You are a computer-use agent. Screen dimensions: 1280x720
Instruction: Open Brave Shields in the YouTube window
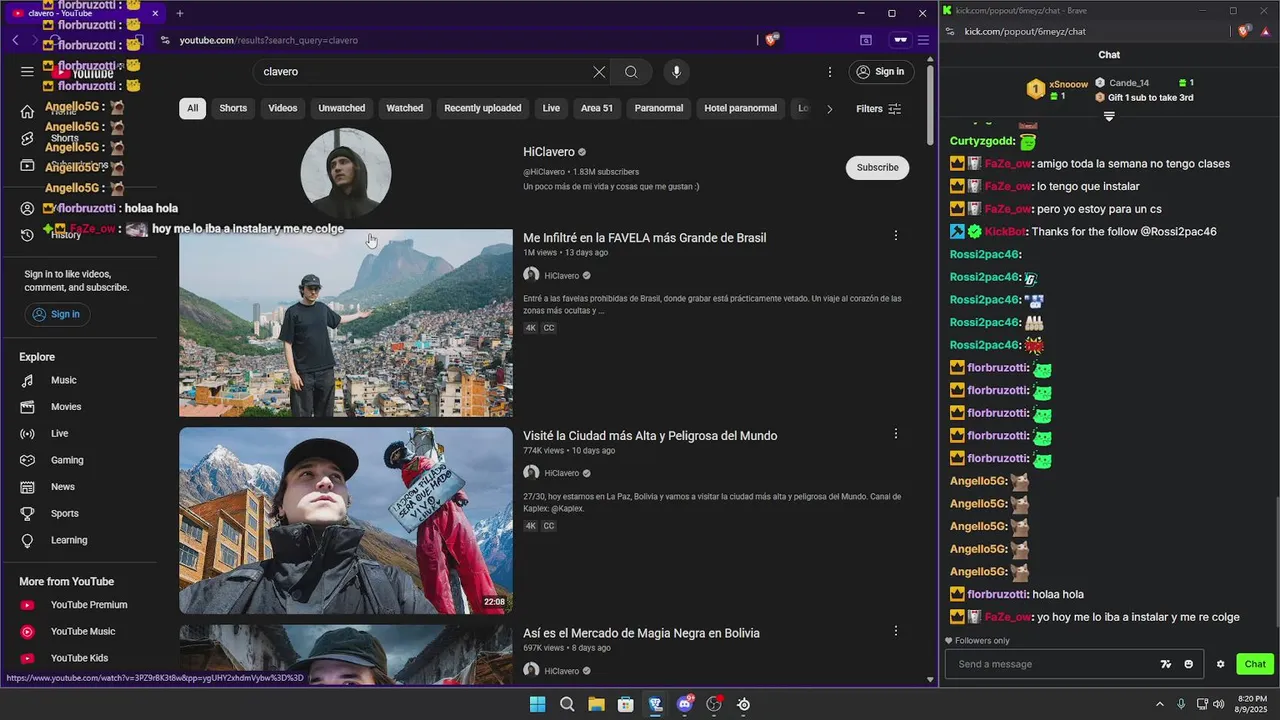coord(771,40)
